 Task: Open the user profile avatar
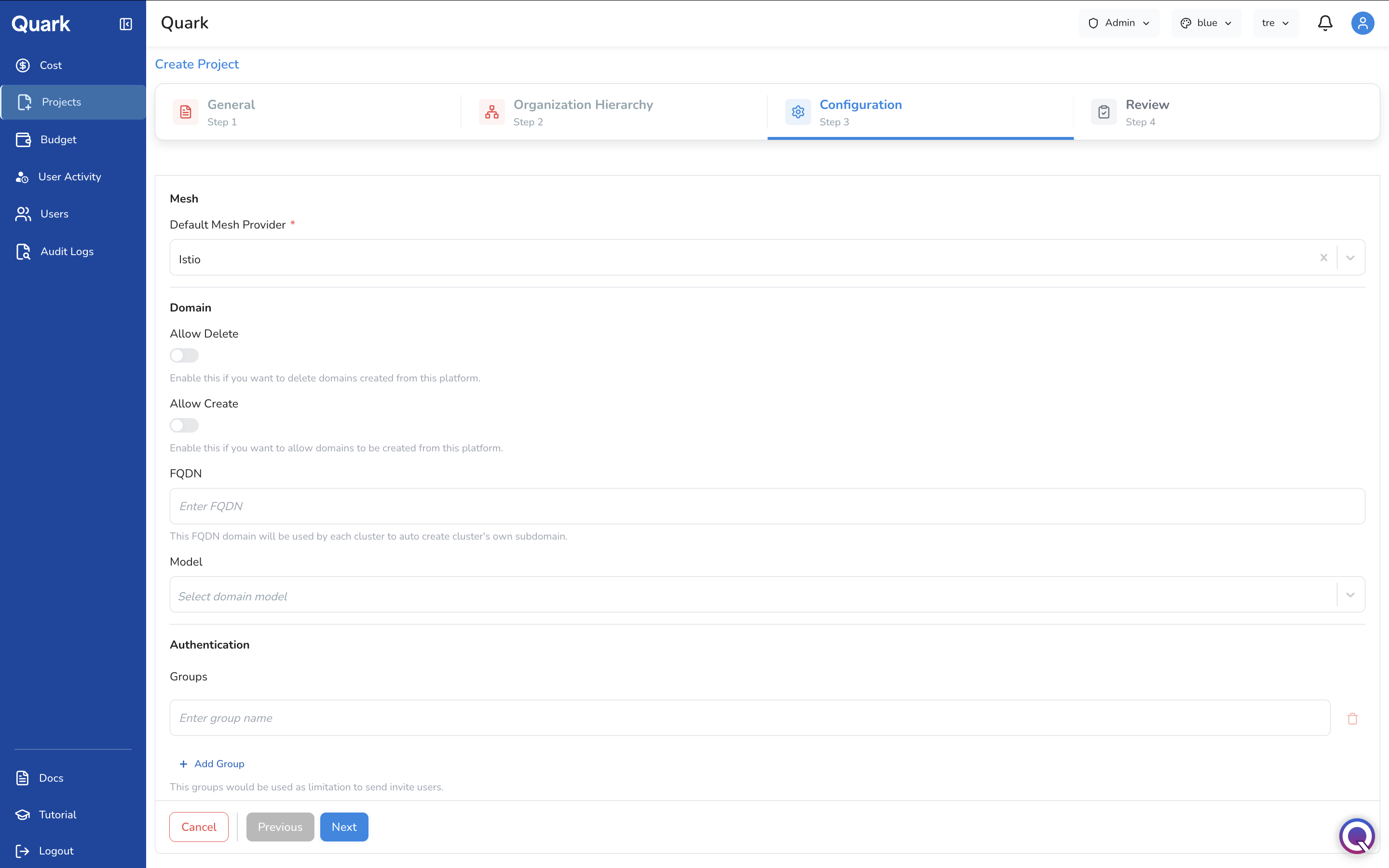pos(1362,23)
